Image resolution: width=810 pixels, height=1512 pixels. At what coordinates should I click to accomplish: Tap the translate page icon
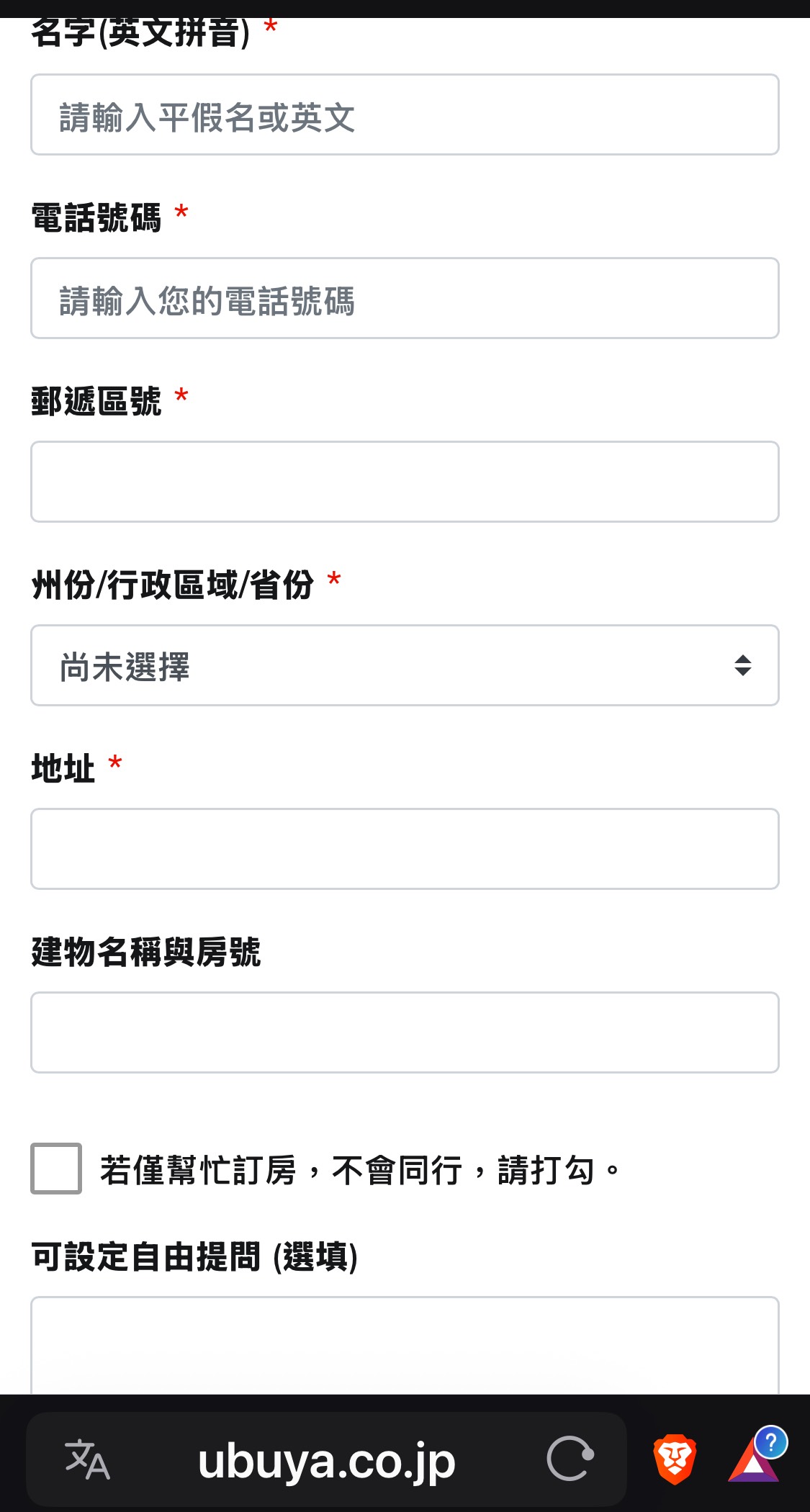(87, 1459)
